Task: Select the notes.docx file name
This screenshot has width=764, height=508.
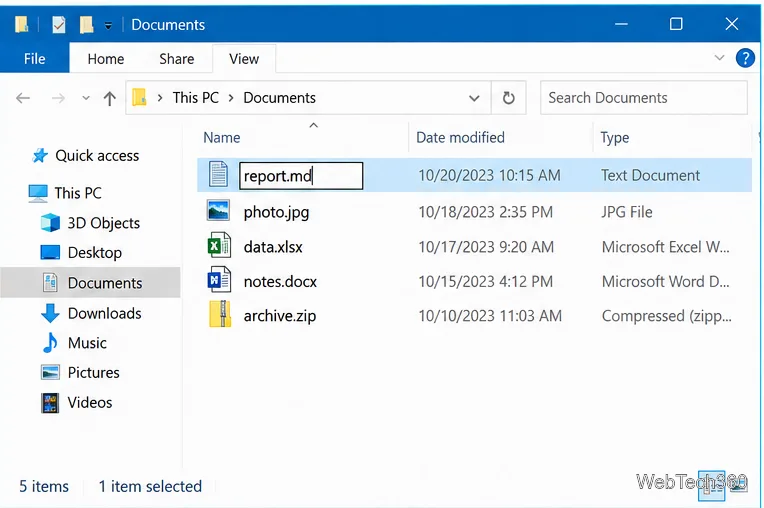Action: coord(280,282)
